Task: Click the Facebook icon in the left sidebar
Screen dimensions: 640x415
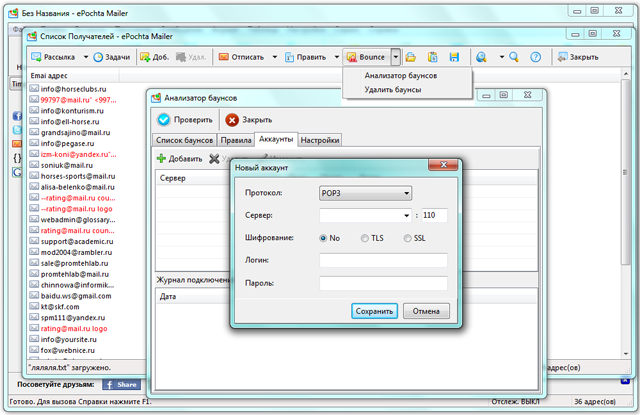Action: tap(17, 116)
